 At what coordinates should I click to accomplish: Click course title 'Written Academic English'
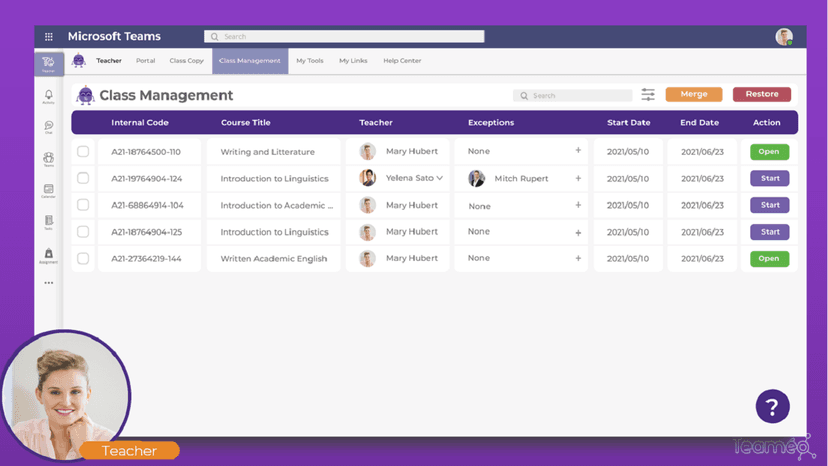pos(274,258)
